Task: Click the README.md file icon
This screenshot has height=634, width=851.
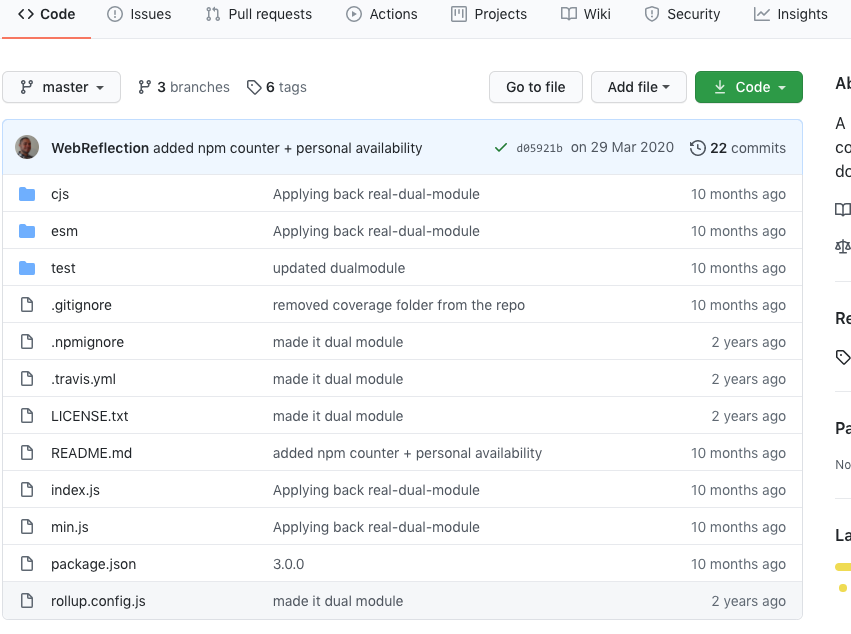Action: [26, 453]
